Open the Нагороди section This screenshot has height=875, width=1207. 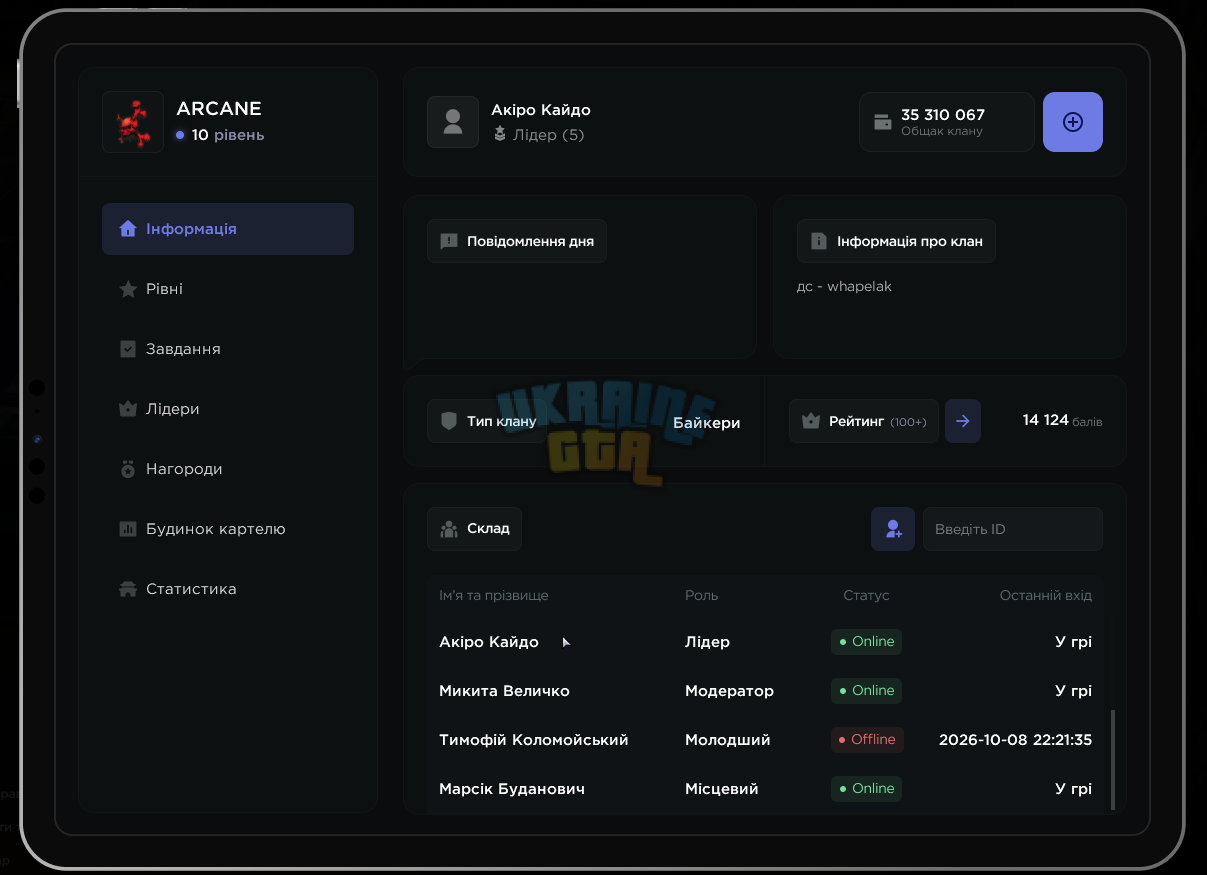click(x=228, y=469)
